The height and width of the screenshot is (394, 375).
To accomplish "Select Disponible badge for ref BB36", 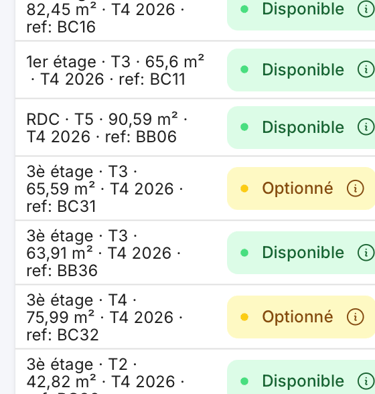I will pyautogui.click(x=301, y=253).
